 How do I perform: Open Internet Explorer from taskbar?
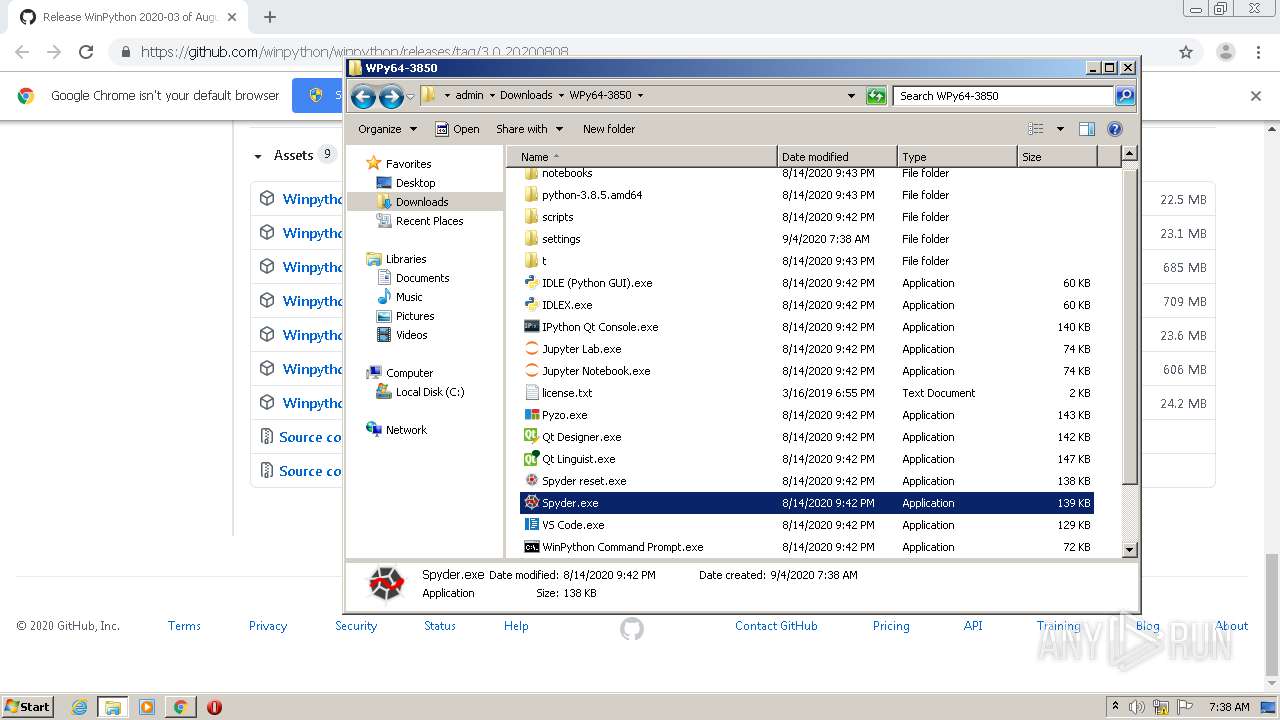79,707
